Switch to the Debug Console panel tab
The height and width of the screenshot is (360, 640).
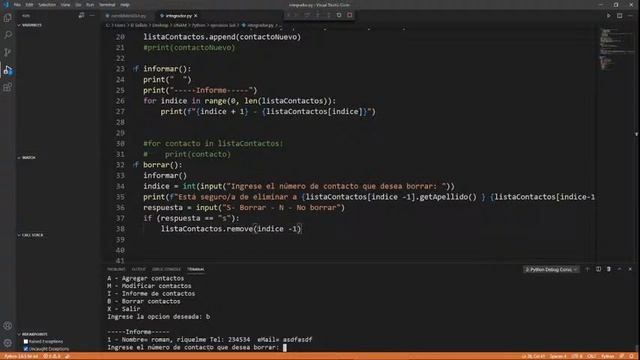pos(166,269)
